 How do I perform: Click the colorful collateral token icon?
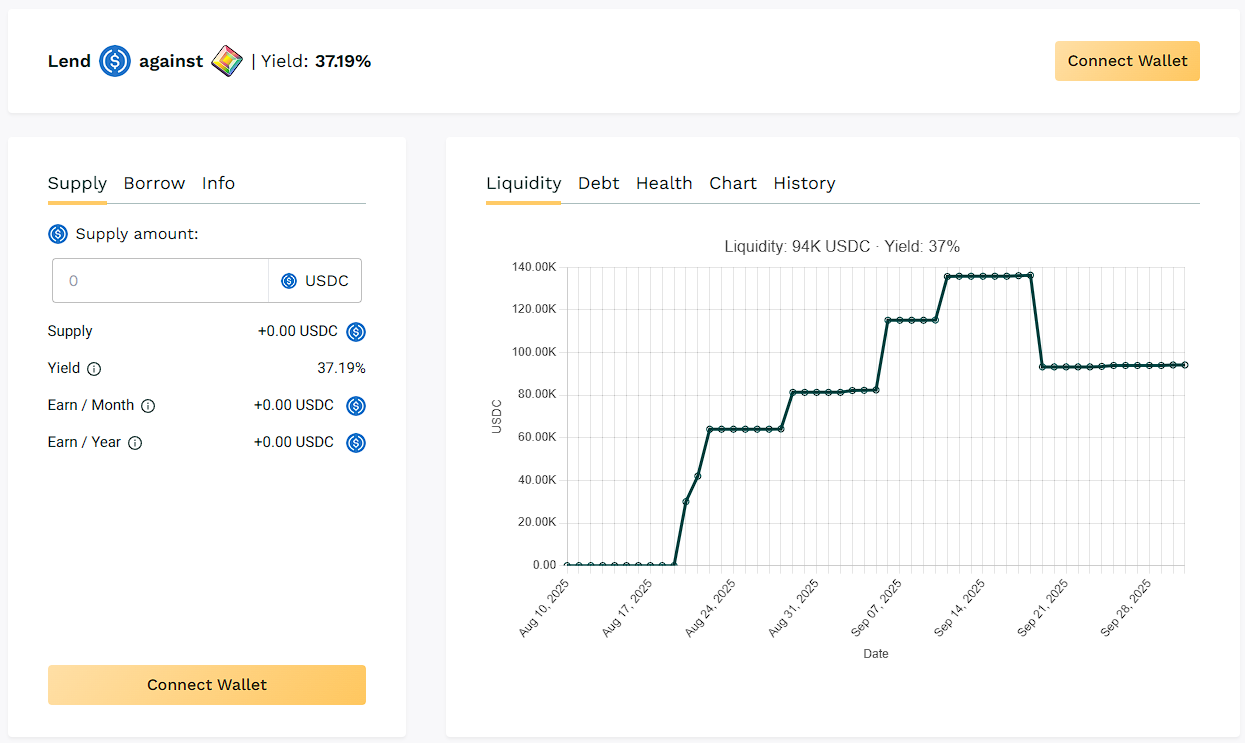coord(227,62)
